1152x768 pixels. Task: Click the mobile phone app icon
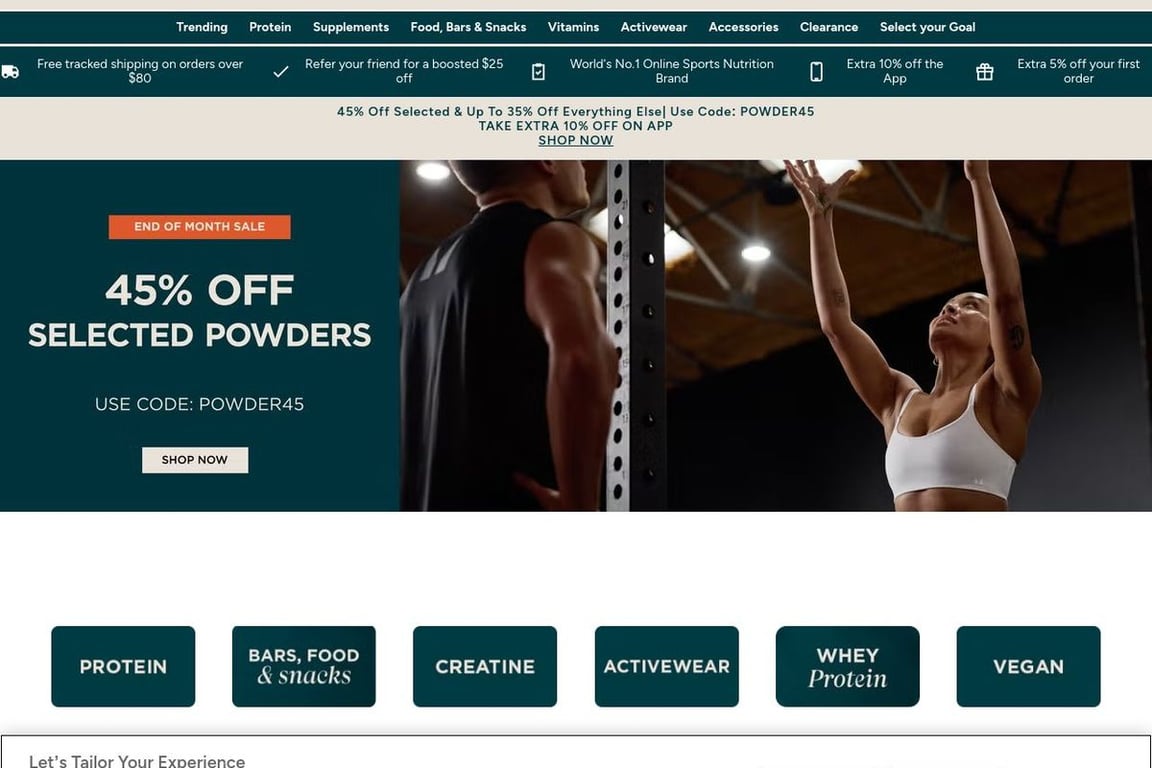[x=816, y=71]
